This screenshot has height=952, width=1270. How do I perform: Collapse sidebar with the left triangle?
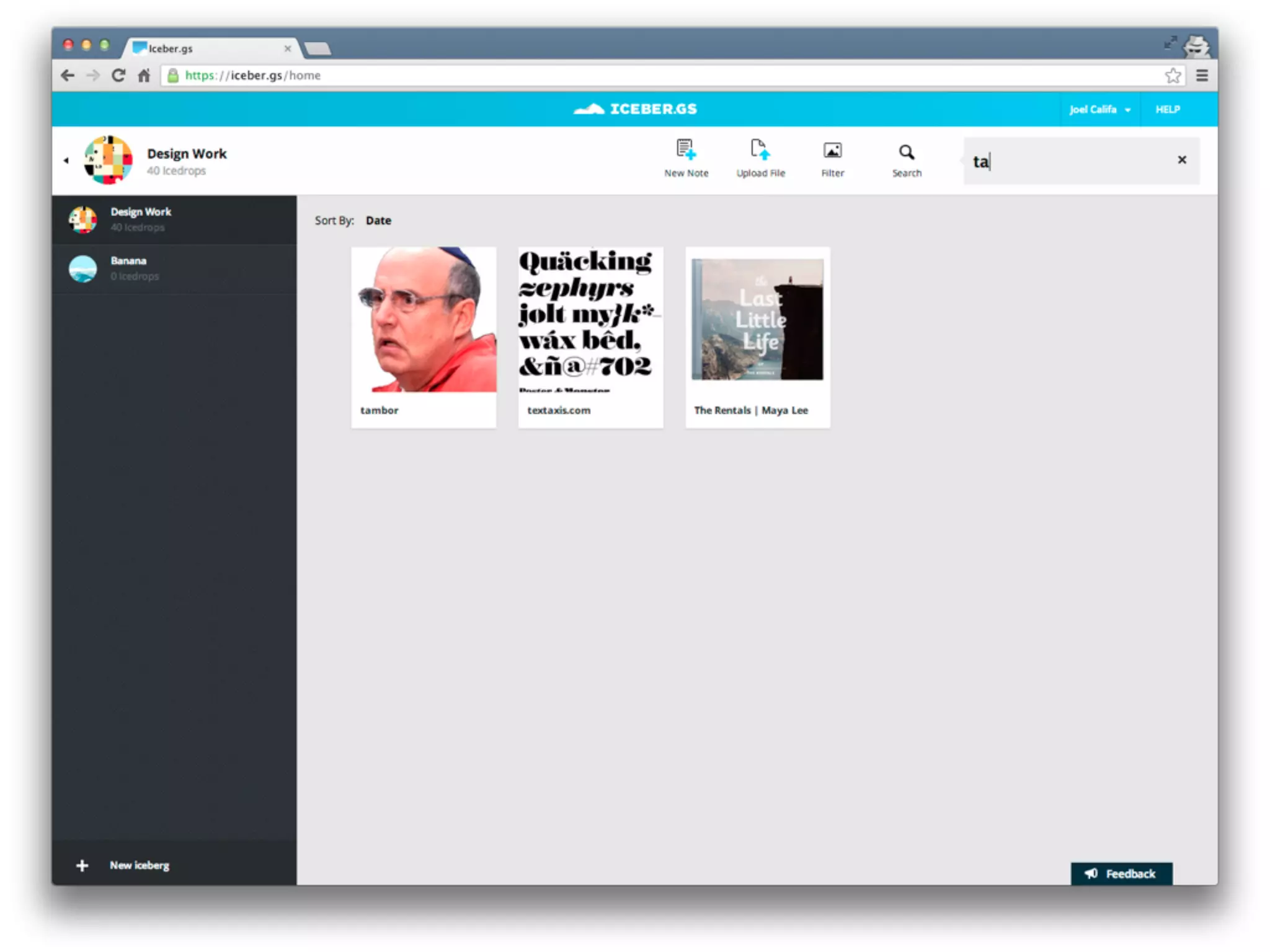pyautogui.click(x=66, y=161)
